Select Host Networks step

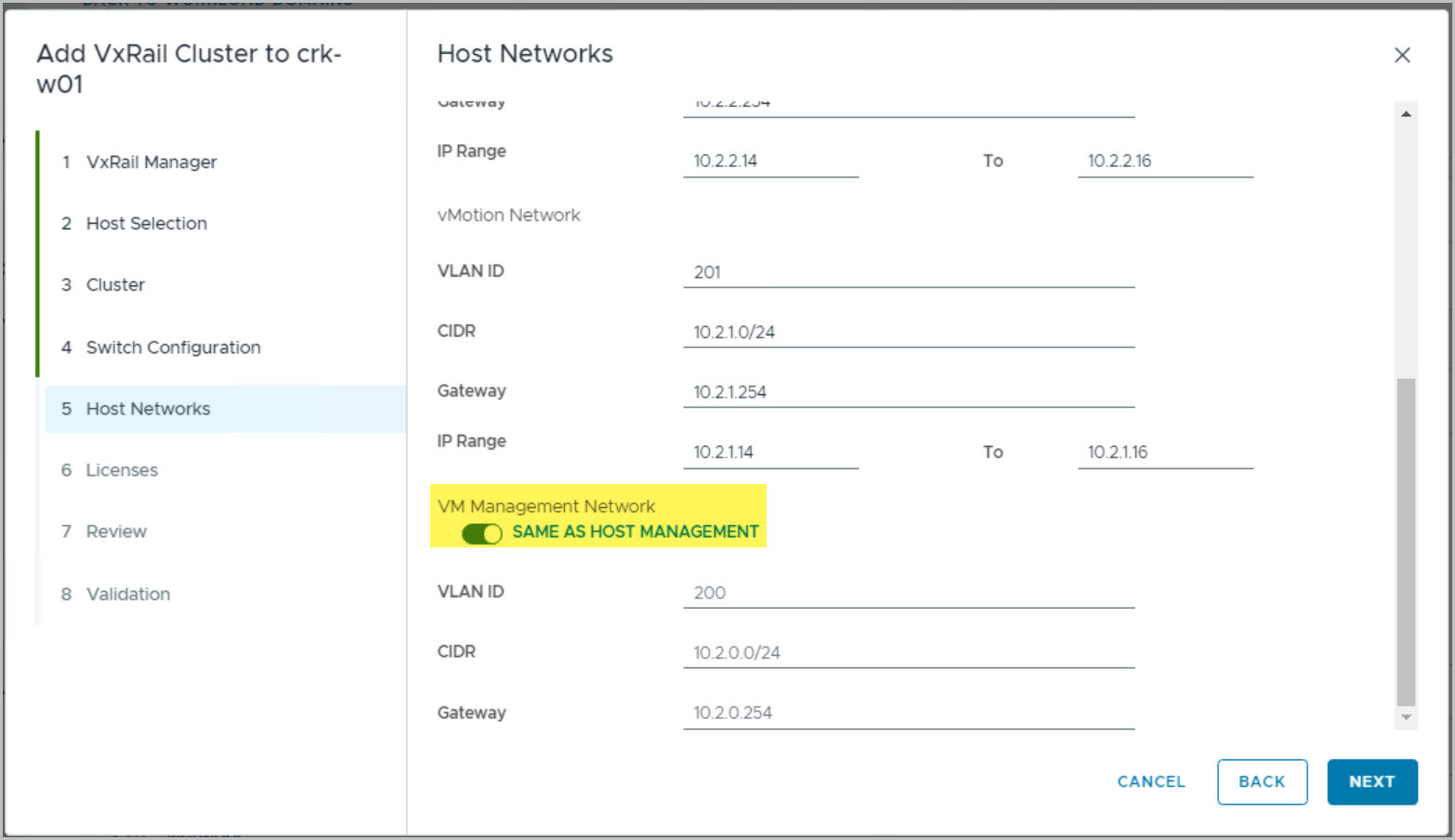[x=148, y=409]
